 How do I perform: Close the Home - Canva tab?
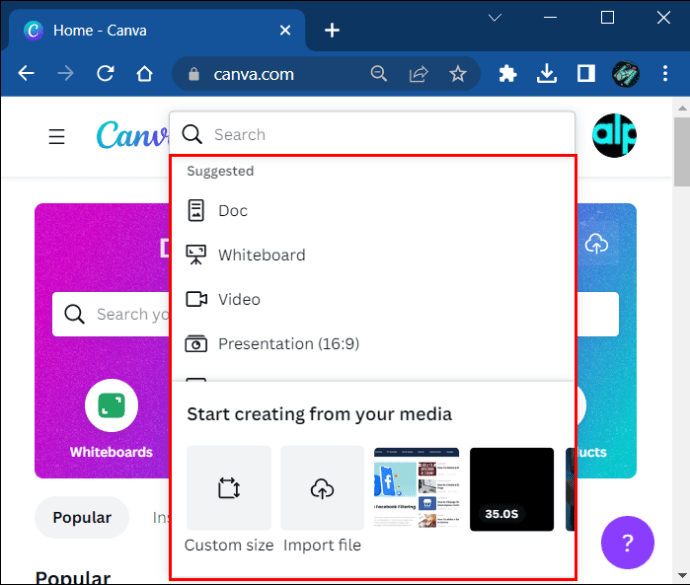(285, 30)
